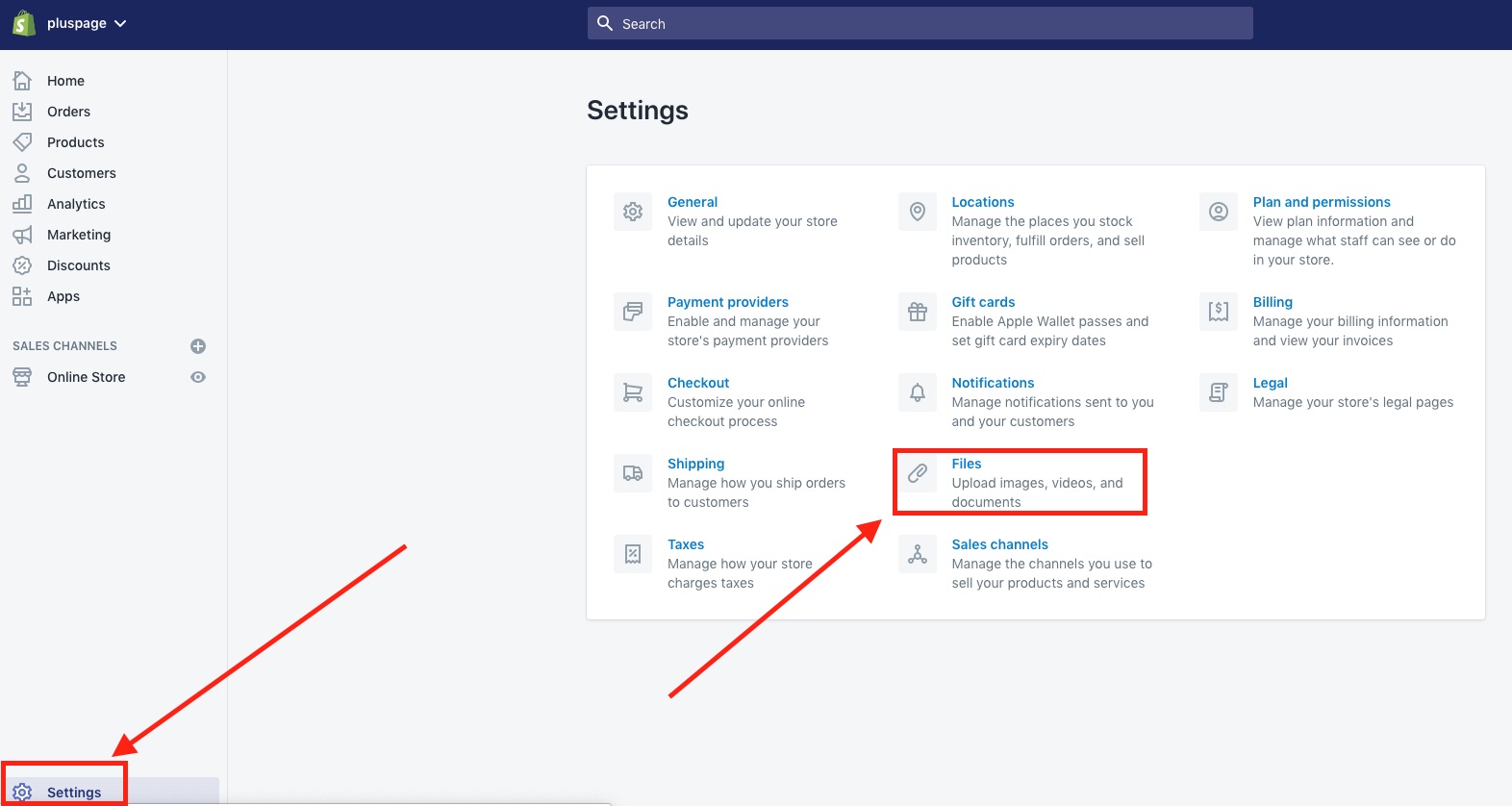Click the Notifications bell icon
The height and width of the screenshot is (806, 1512).
(918, 392)
